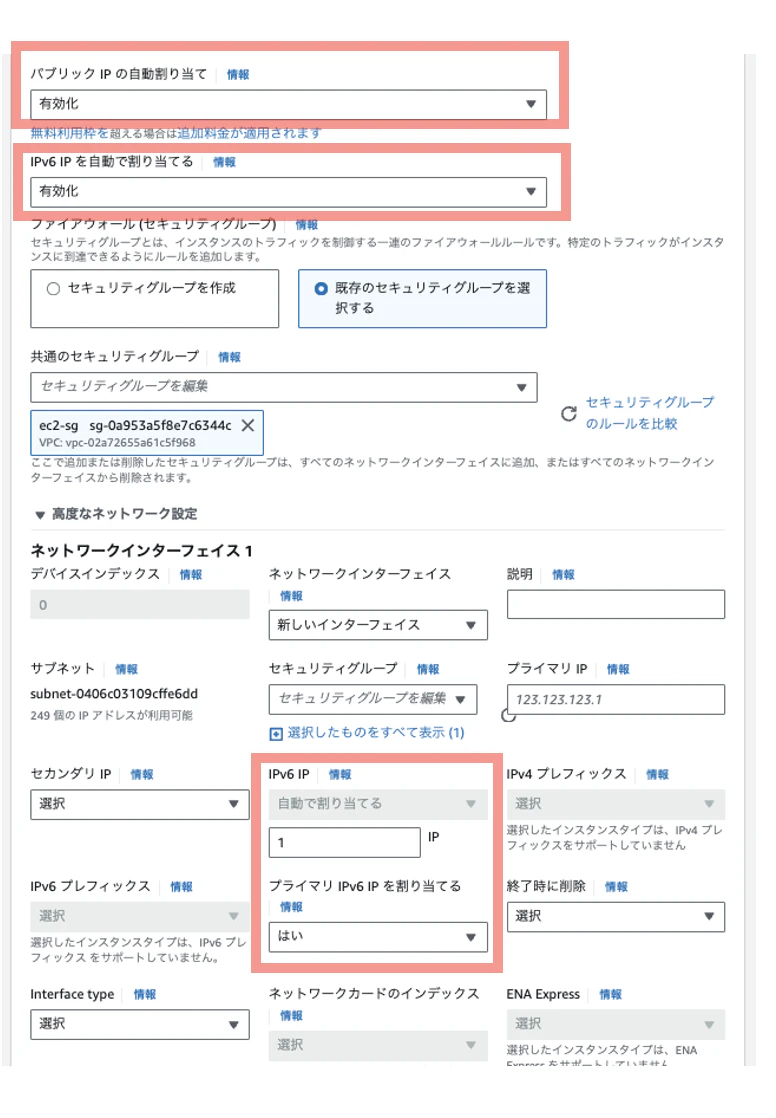The height and width of the screenshot is (1118, 776).
Task: Click 情報 link under プライマリ IPv6 IP を割り当てる
Action: point(292,908)
